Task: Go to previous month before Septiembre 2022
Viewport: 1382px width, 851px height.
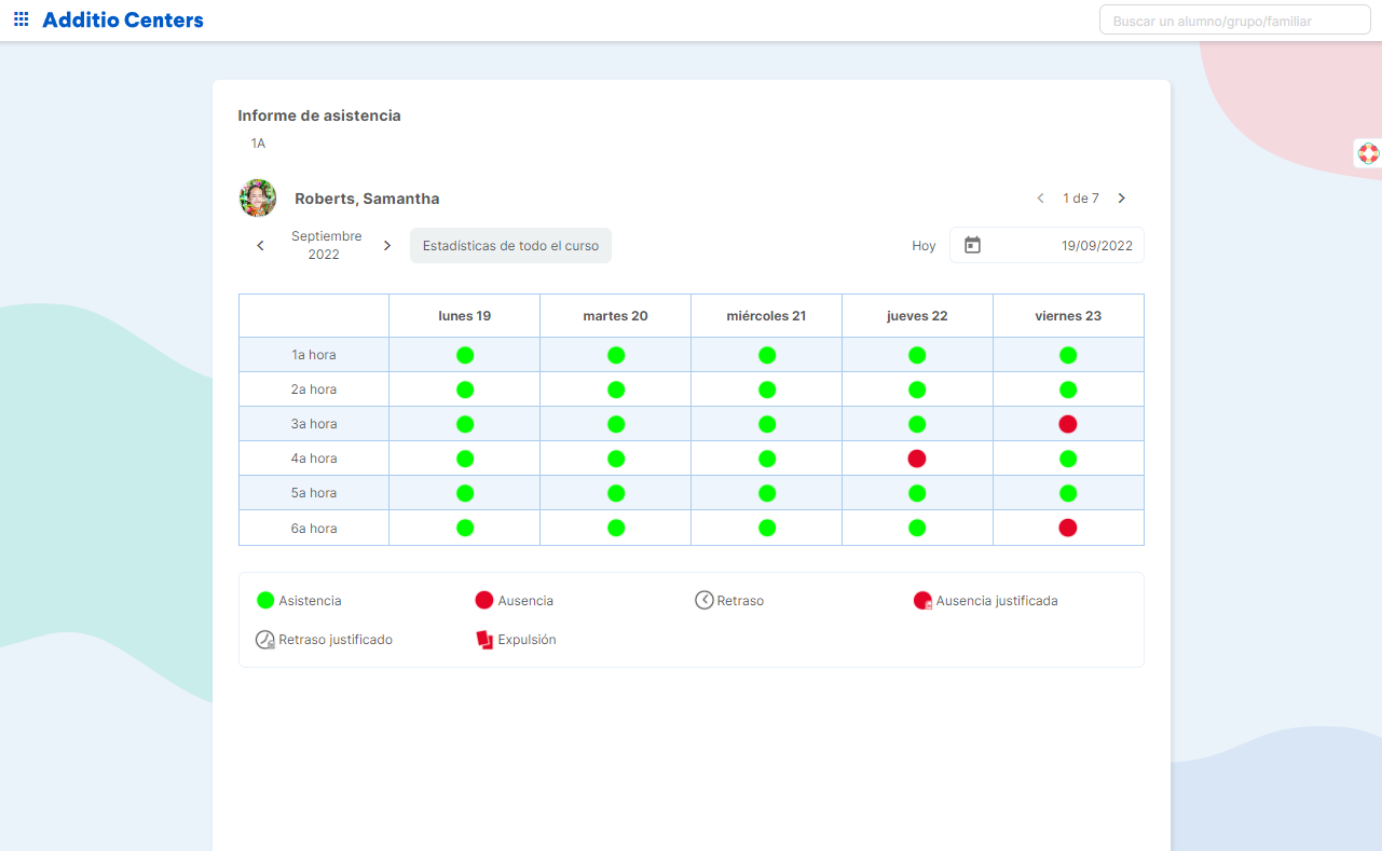Action: (x=261, y=246)
